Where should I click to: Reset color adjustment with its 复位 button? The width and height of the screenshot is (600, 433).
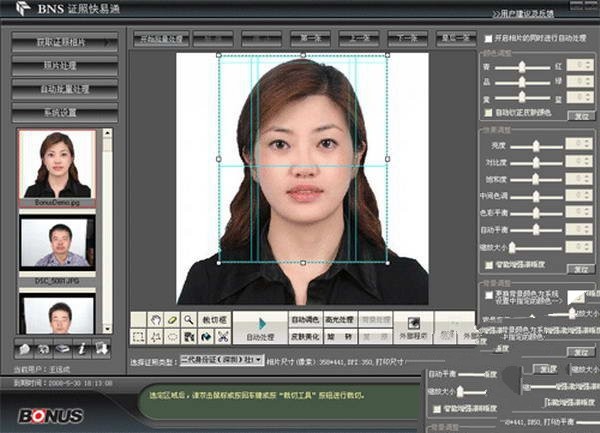pos(581,116)
